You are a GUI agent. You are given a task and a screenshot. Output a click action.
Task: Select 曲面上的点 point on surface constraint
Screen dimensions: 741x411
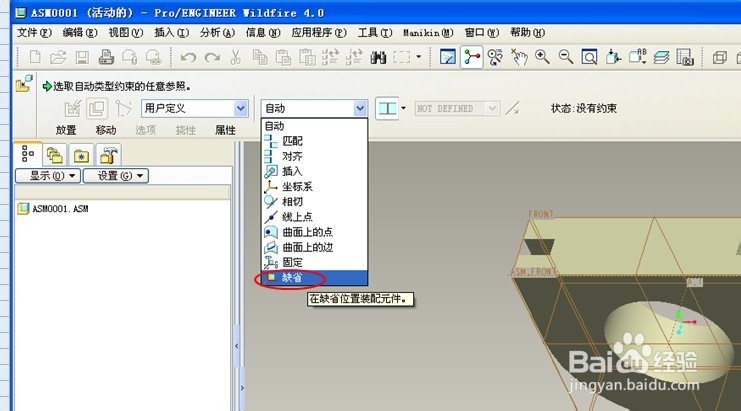point(314,232)
